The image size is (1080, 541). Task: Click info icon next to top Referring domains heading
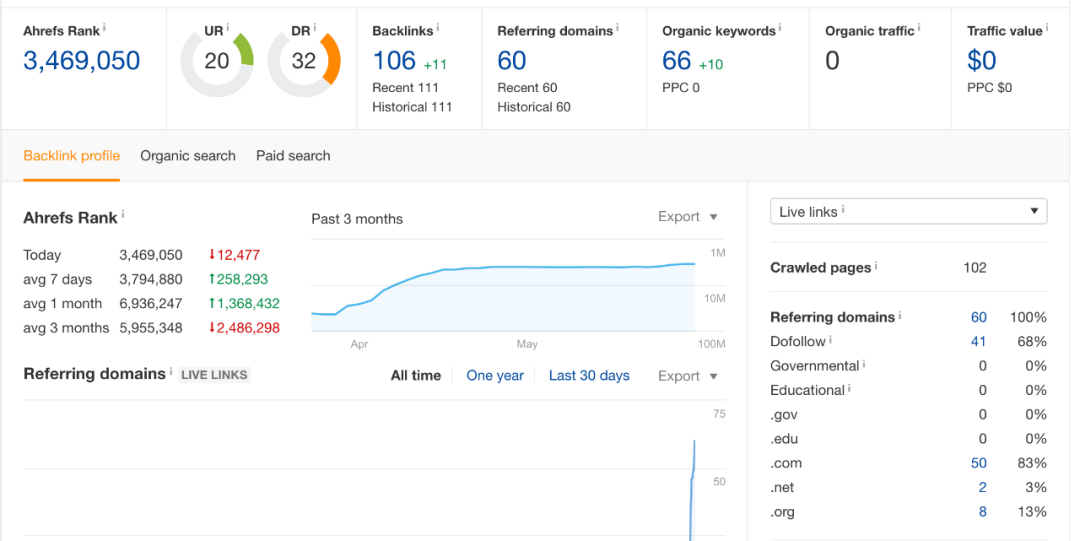tap(617, 28)
